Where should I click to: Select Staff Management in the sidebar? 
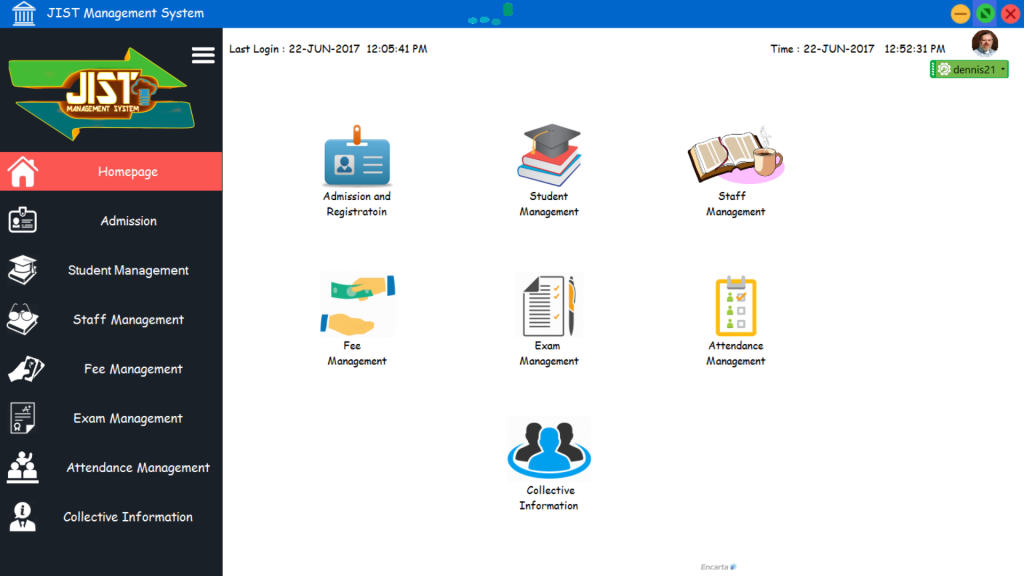click(x=128, y=319)
